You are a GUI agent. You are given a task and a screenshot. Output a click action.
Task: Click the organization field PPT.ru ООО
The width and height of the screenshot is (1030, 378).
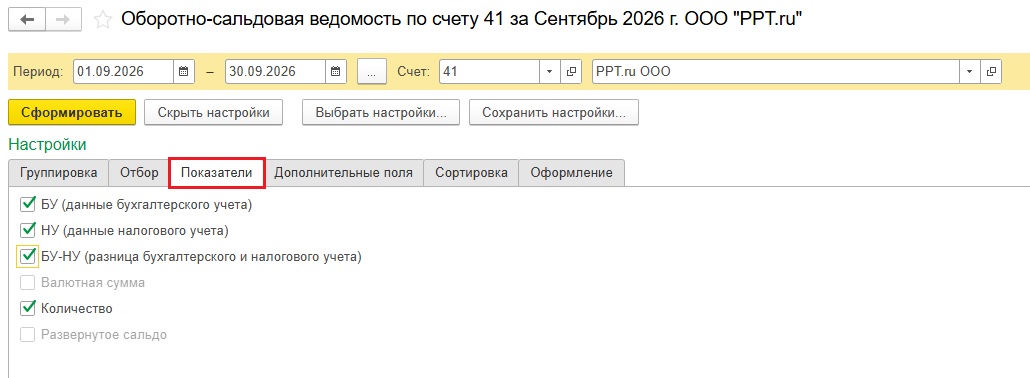tap(776, 72)
